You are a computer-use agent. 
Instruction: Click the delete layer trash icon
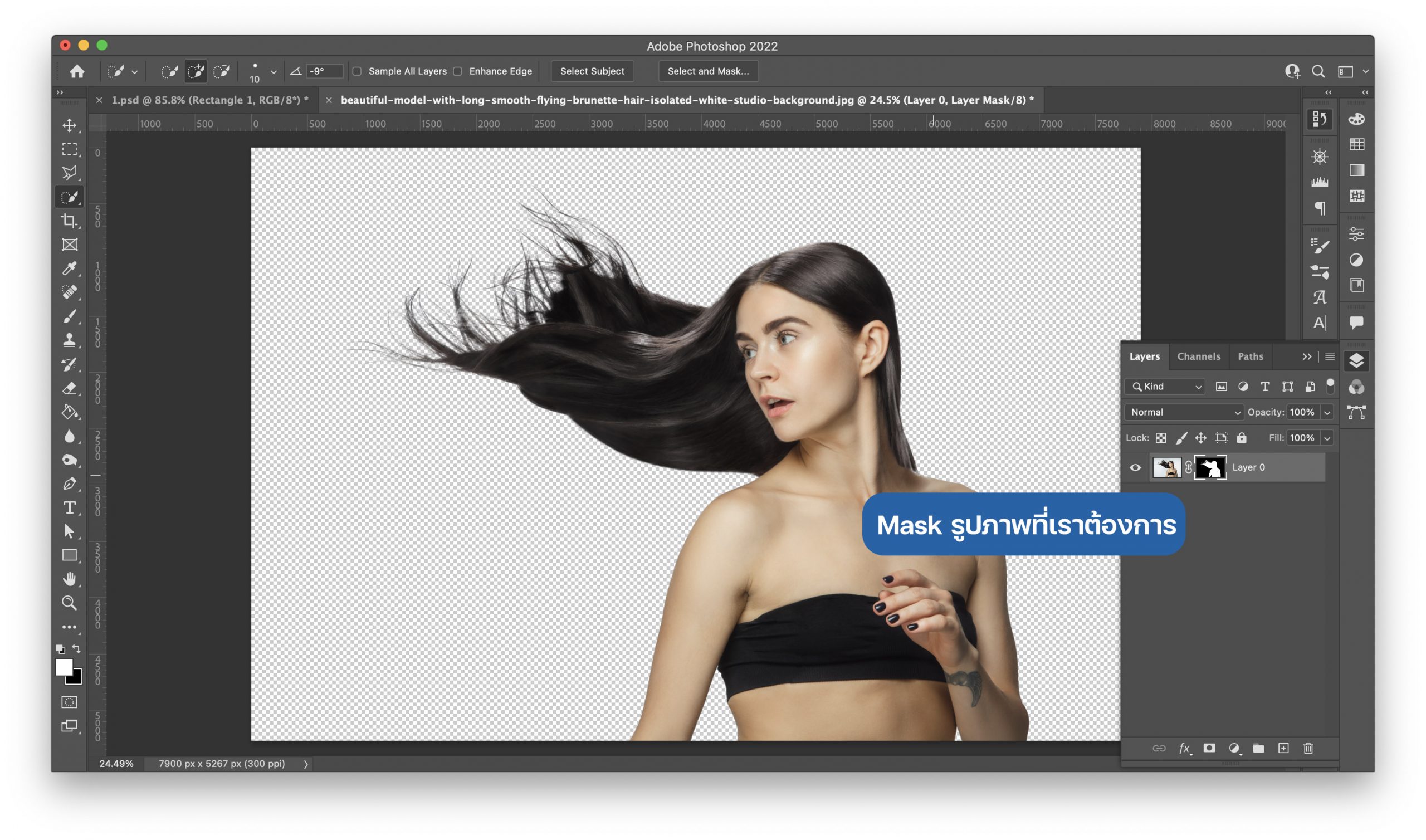1308,748
